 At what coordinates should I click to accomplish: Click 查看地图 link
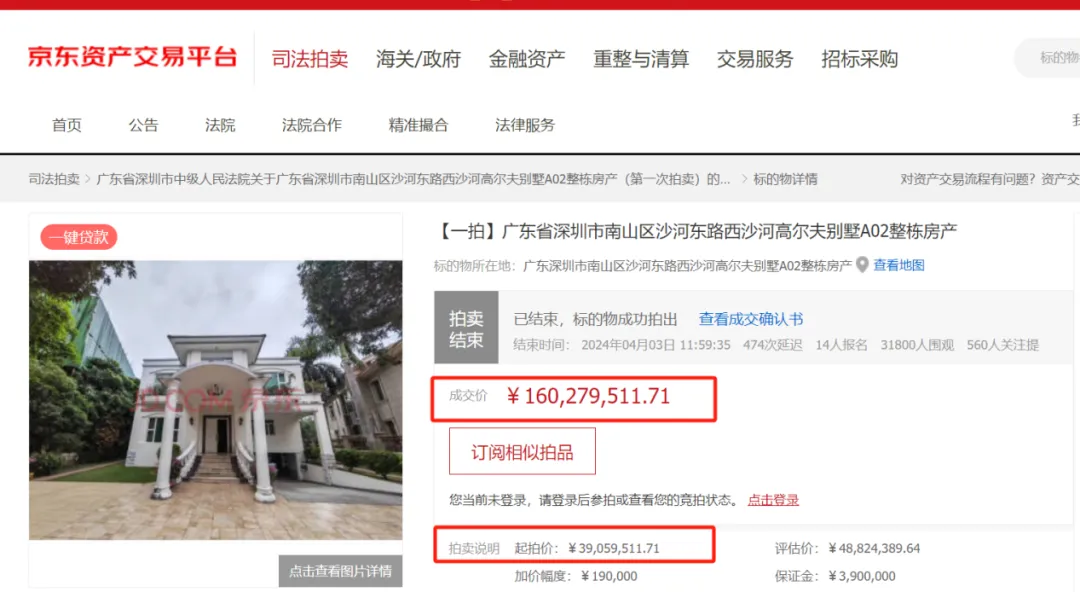pos(899,265)
